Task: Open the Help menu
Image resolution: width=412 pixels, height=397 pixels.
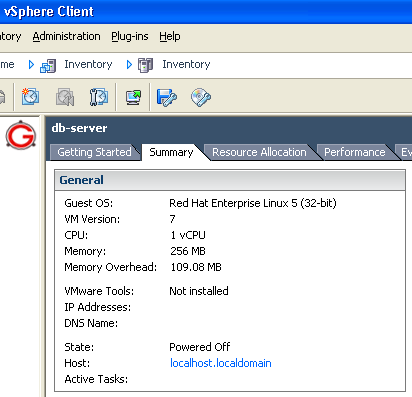Action: pyautogui.click(x=170, y=36)
